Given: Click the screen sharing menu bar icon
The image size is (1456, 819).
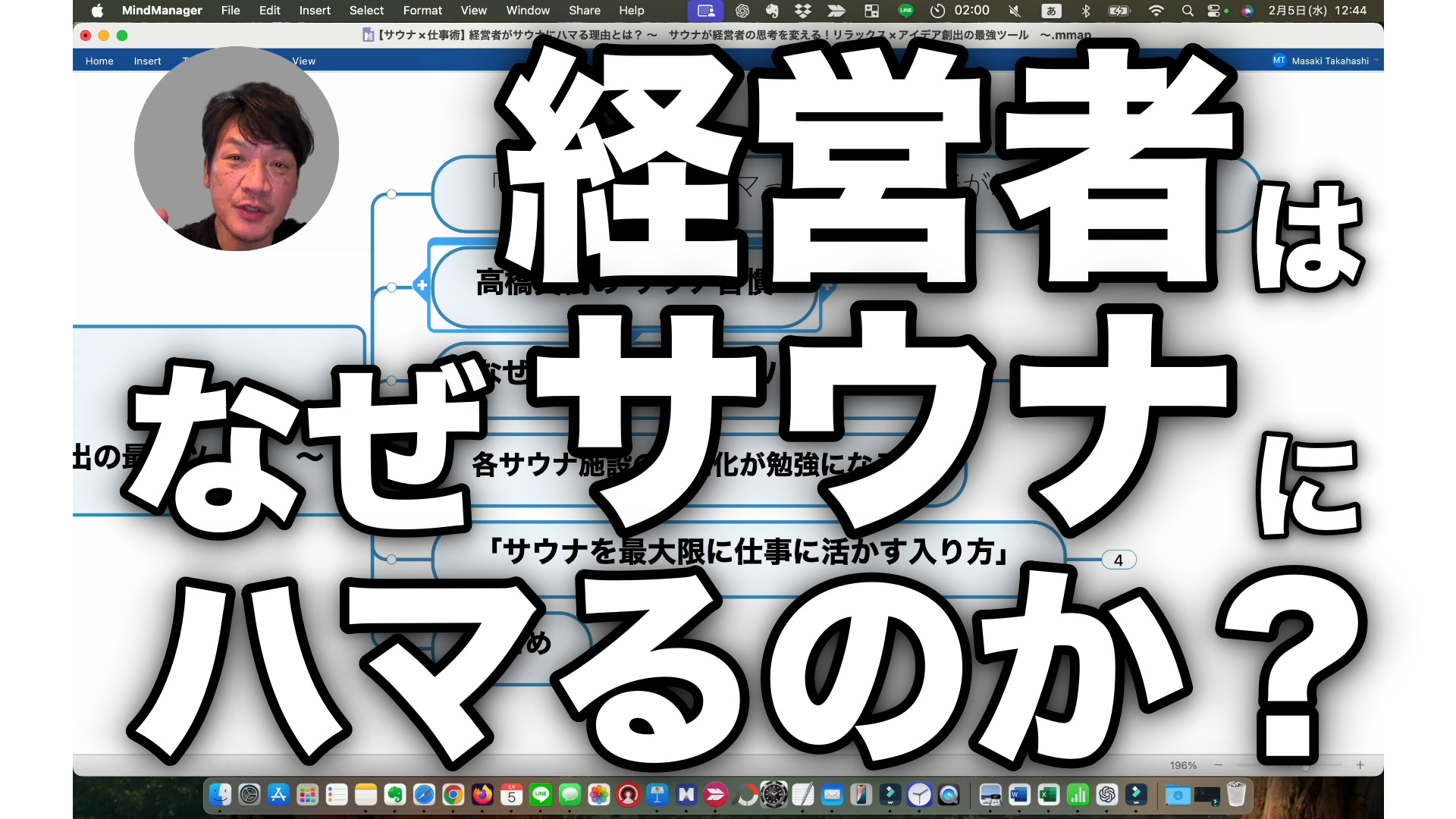Looking at the screenshot, I should (x=705, y=11).
